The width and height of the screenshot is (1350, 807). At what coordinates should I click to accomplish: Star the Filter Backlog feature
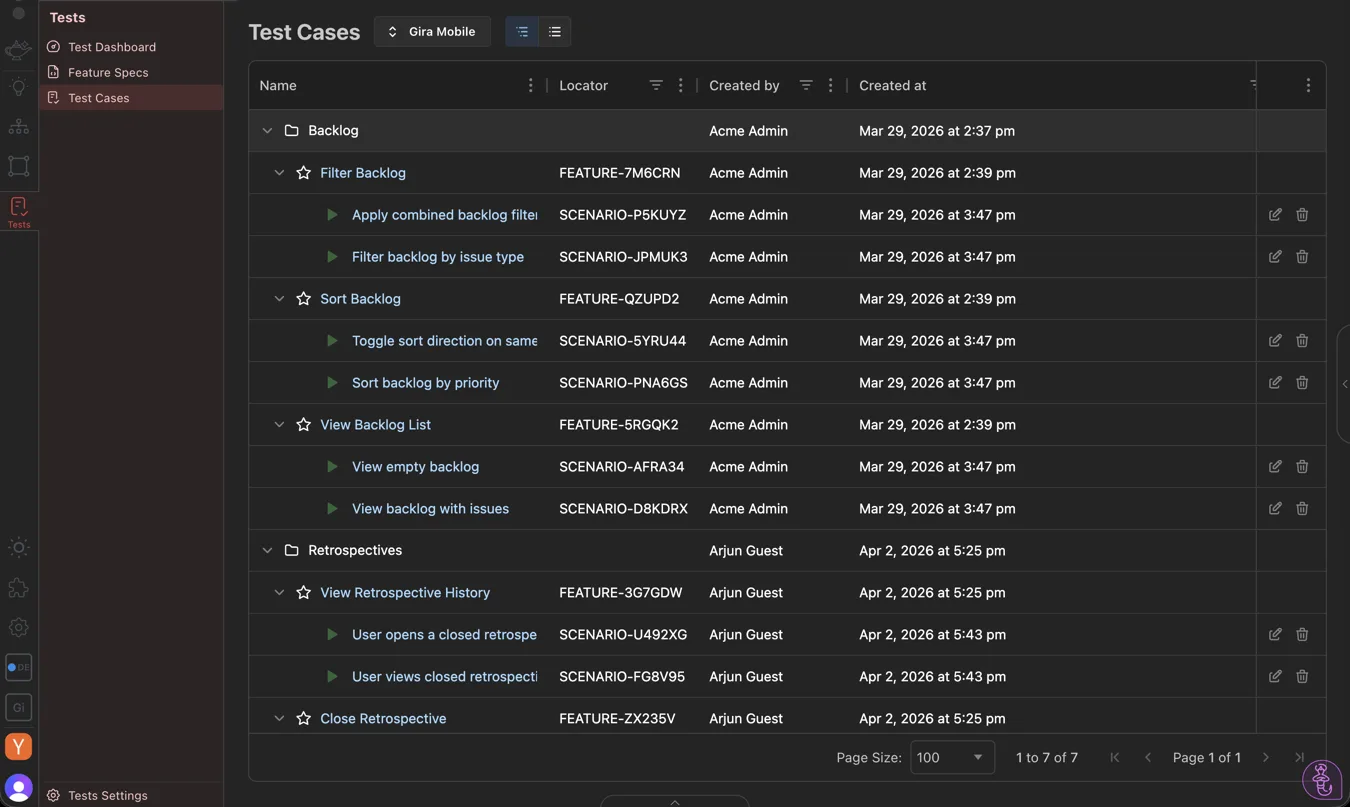click(x=304, y=173)
